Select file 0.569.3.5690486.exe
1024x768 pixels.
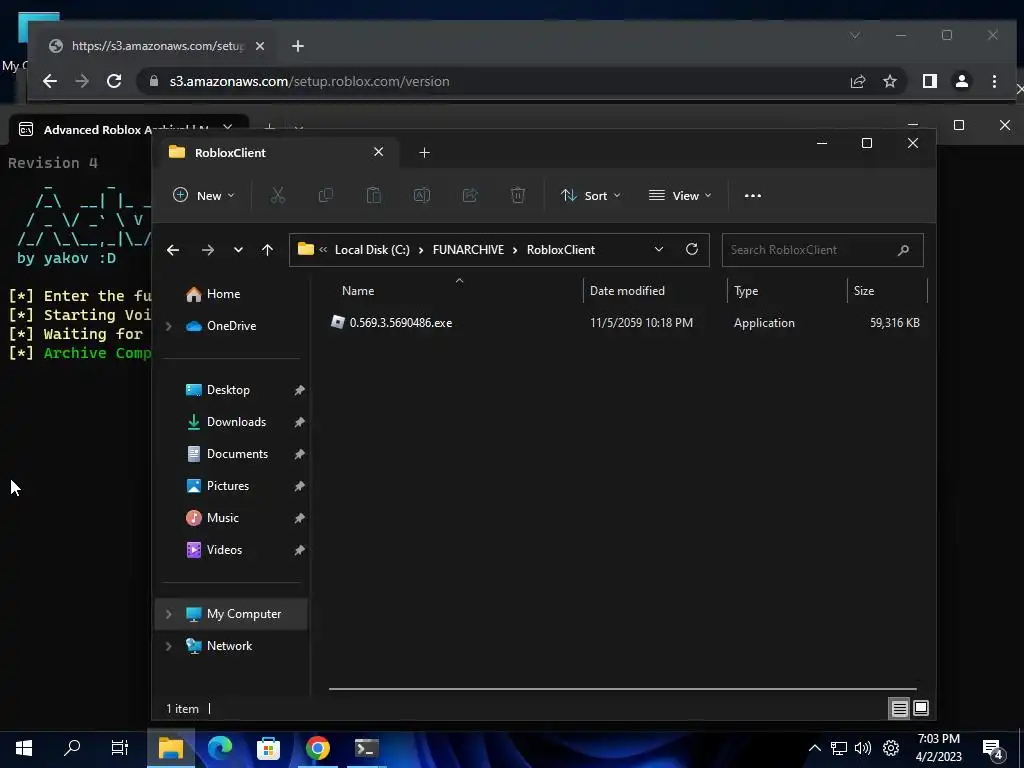[x=400, y=323]
